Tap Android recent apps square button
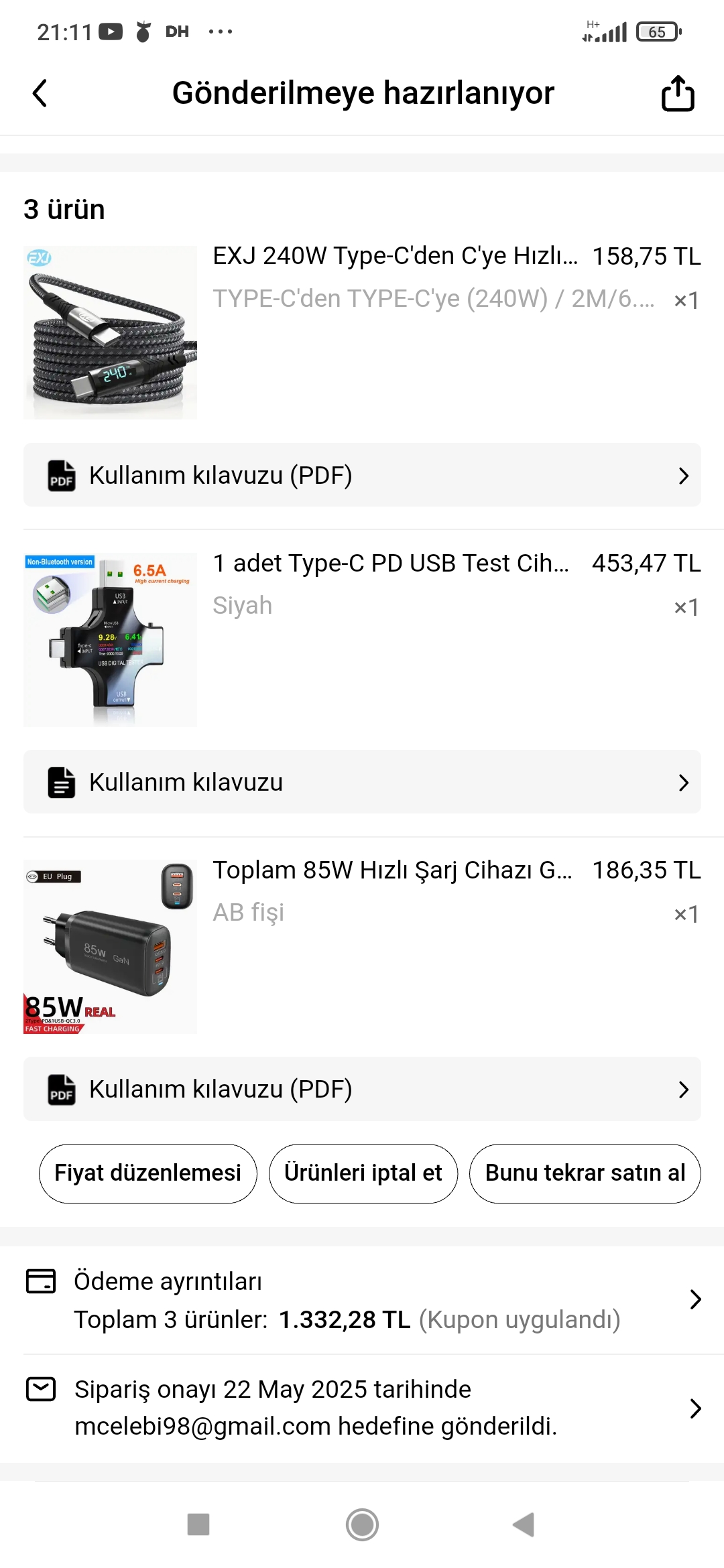This screenshot has height=1568, width=724. pos(198,1524)
